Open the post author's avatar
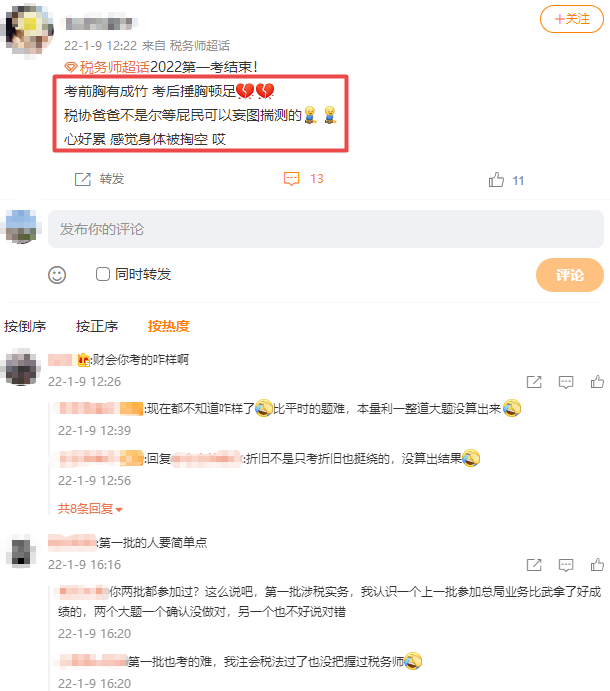 [27, 29]
